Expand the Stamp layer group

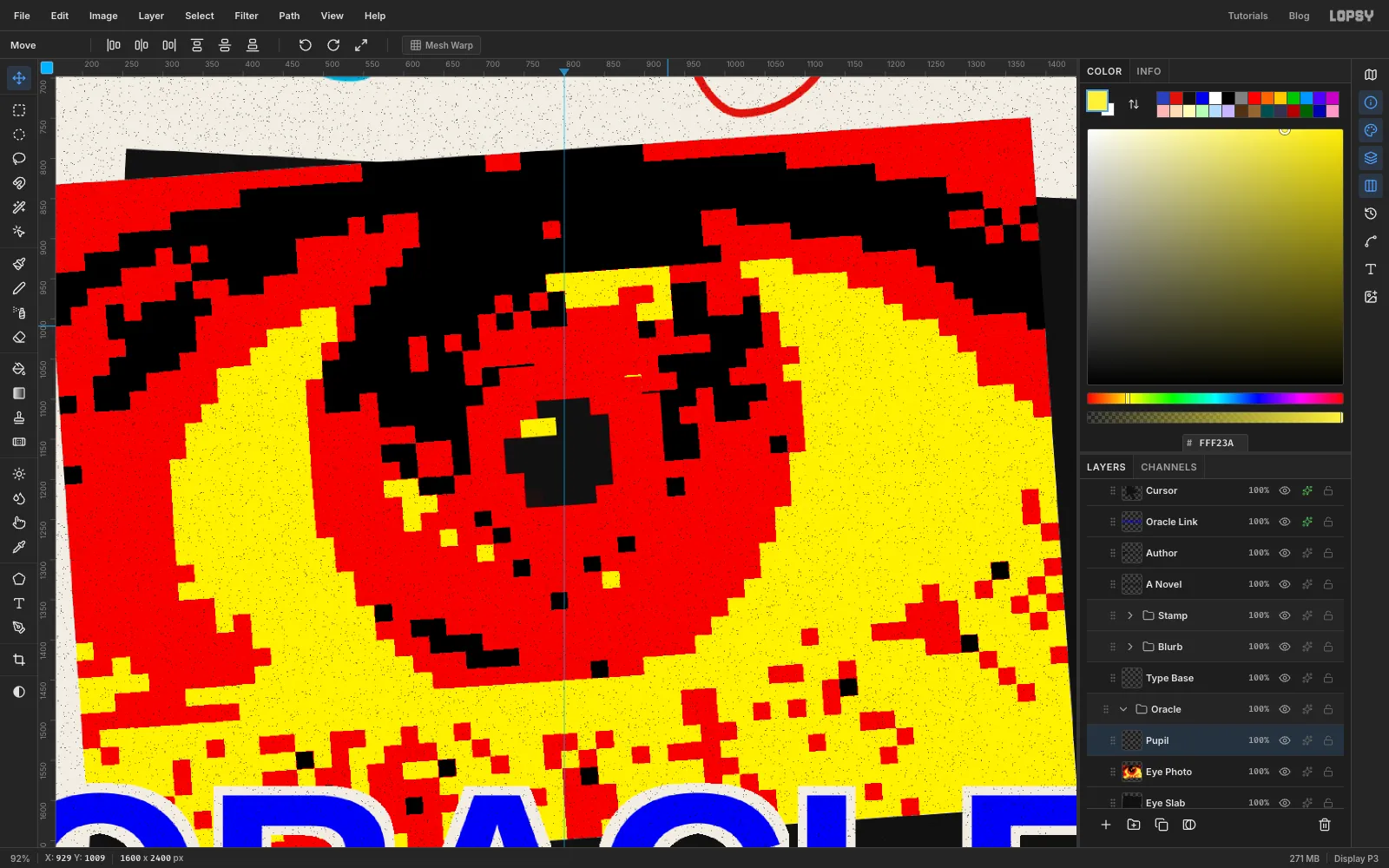[x=1130, y=615]
